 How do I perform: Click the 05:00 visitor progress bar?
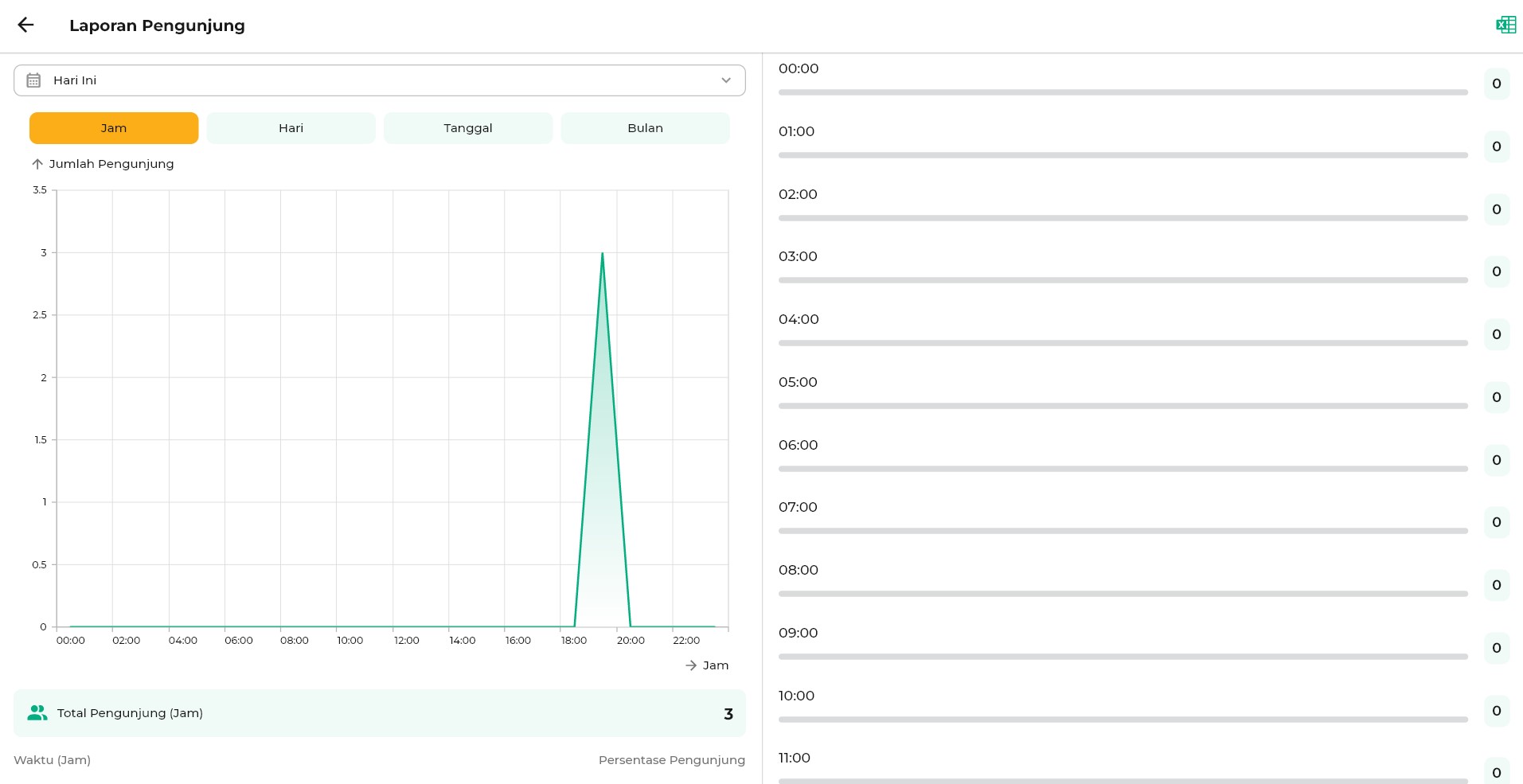(x=1123, y=406)
